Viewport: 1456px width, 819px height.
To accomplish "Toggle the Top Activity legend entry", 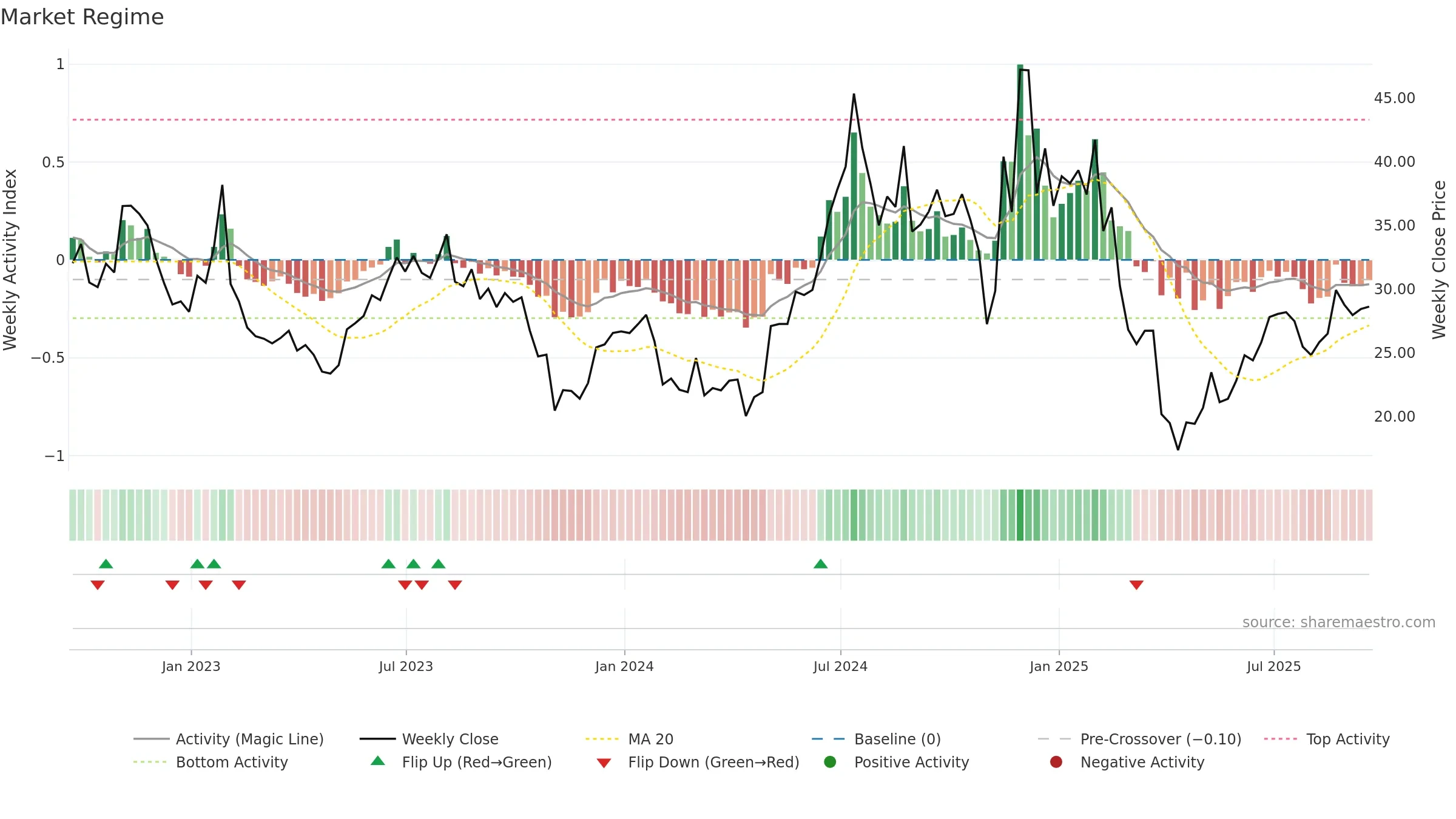I will 1327,739.
